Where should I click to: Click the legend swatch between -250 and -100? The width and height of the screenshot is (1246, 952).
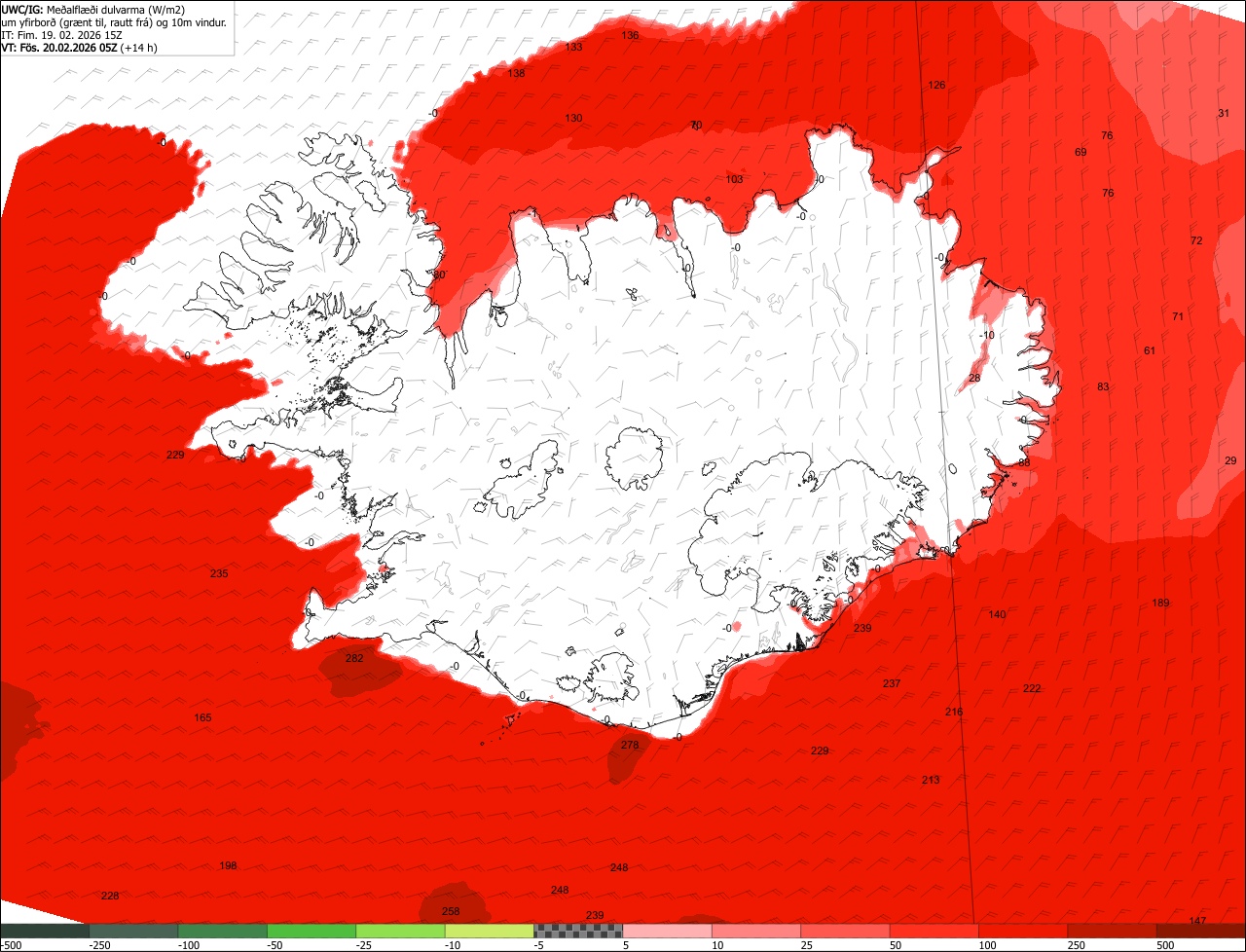click(132, 932)
